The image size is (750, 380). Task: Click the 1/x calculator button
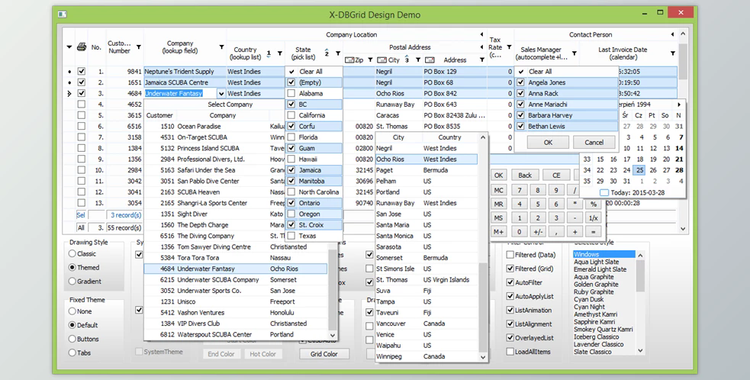(593, 218)
